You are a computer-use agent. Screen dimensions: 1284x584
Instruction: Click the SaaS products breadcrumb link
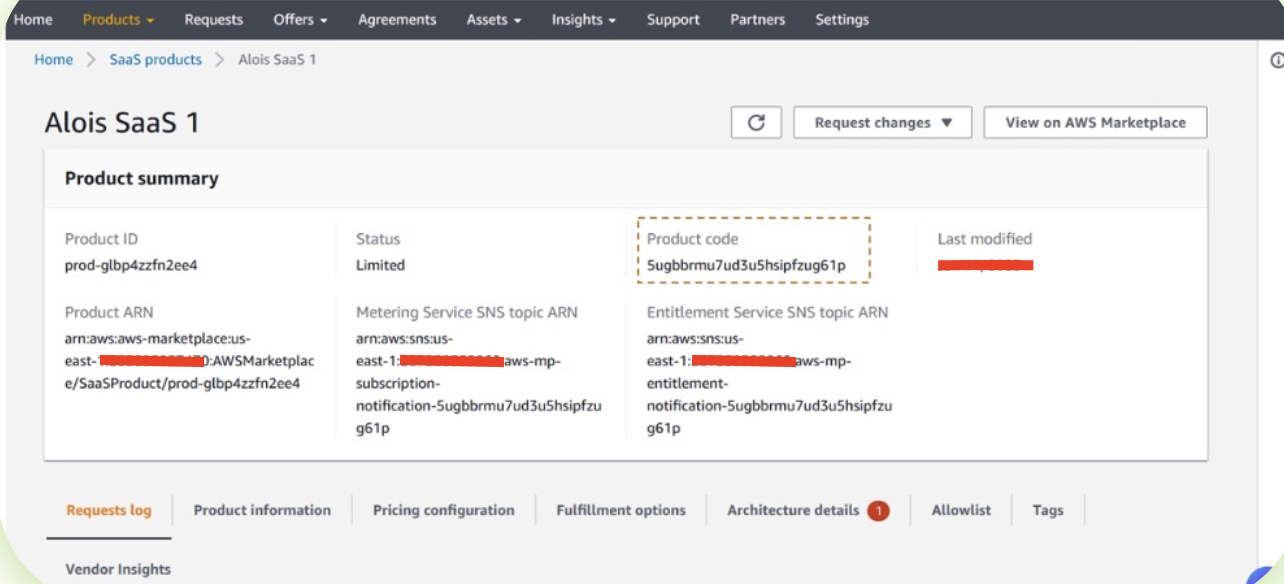click(155, 60)
